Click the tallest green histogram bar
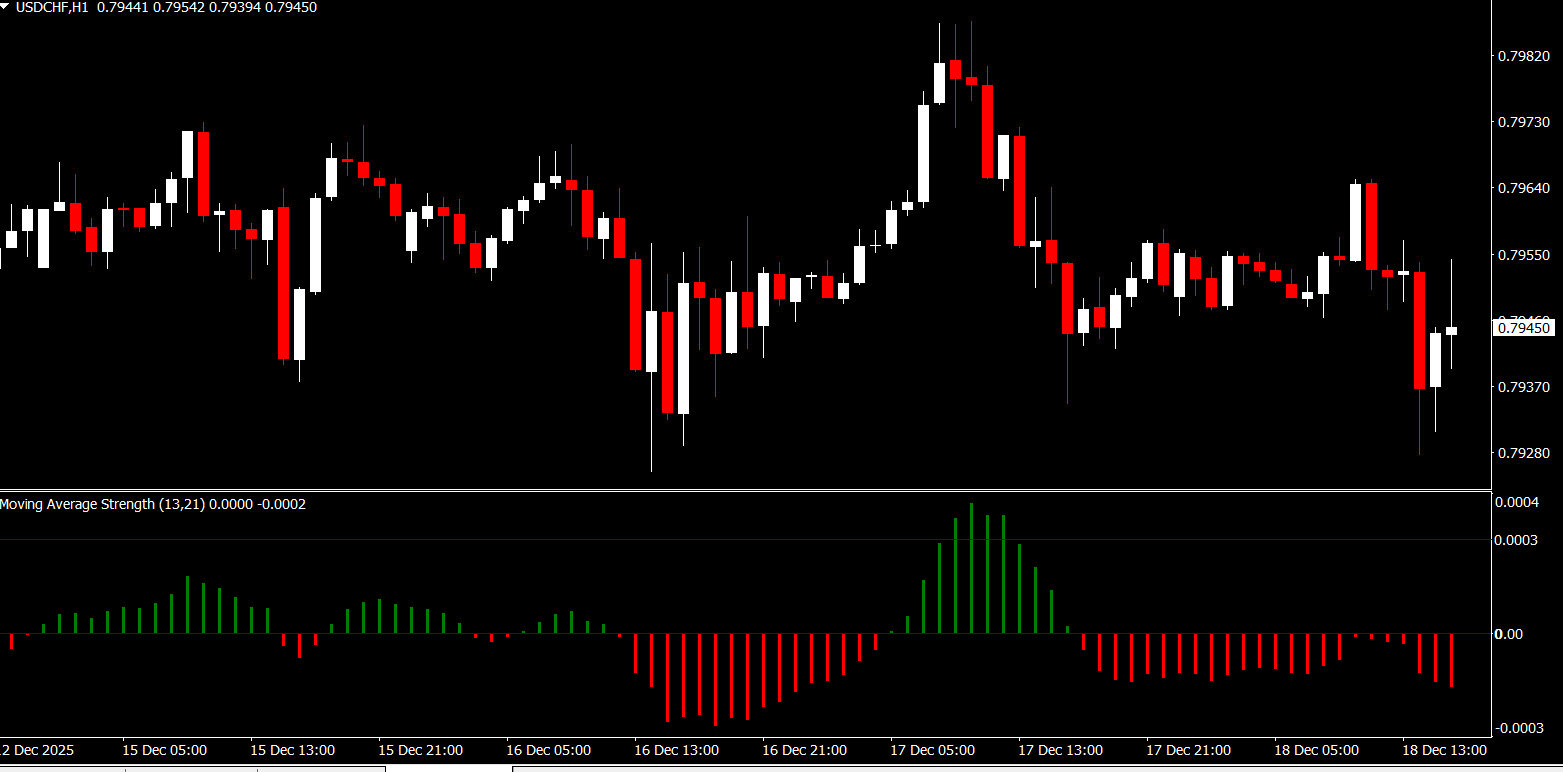Screen dimensions: 1563x772 click(x=971, y=568)
